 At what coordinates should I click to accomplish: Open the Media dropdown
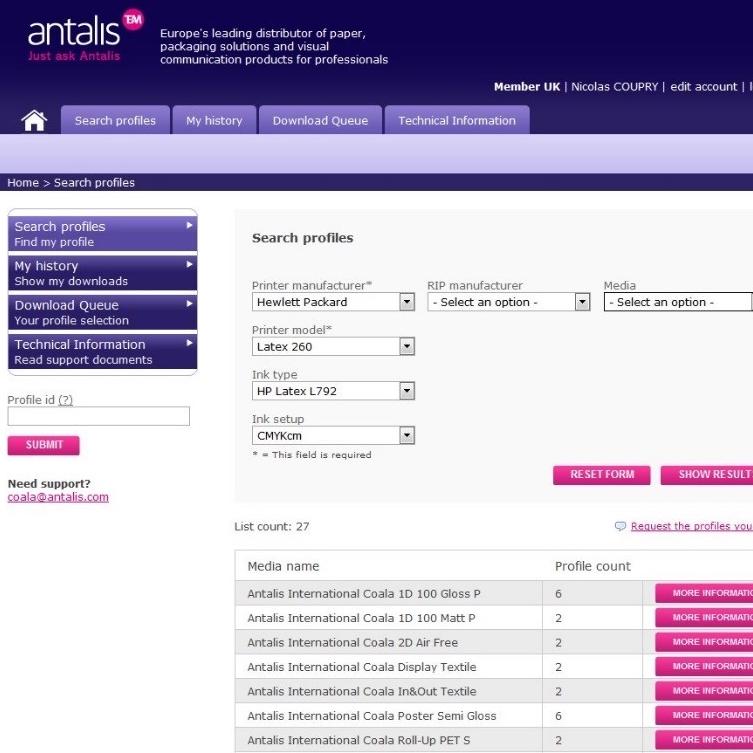pyautogui.click(x=677, y=302)
